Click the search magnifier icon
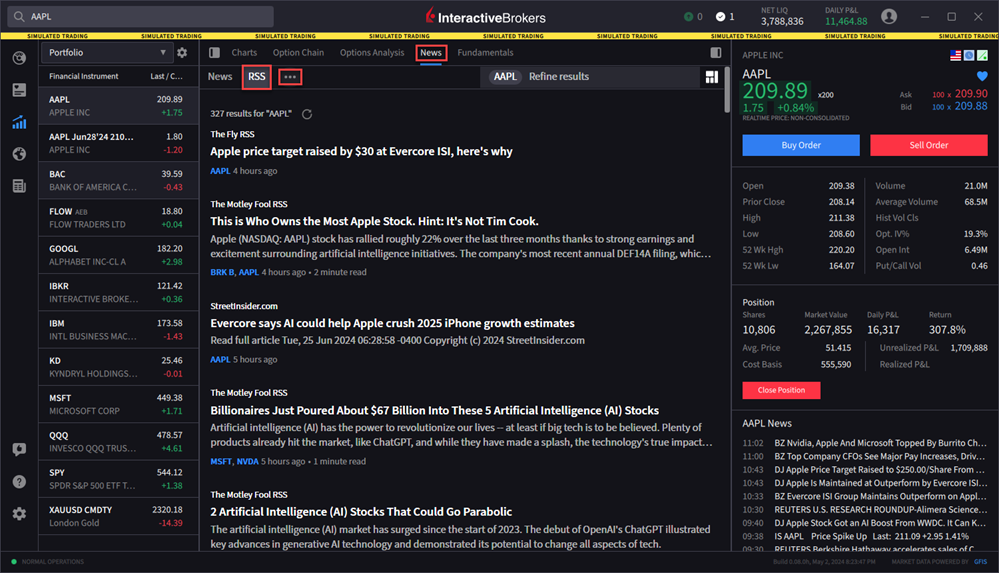This screenshot has width=999, height=573. coord(18,17)
